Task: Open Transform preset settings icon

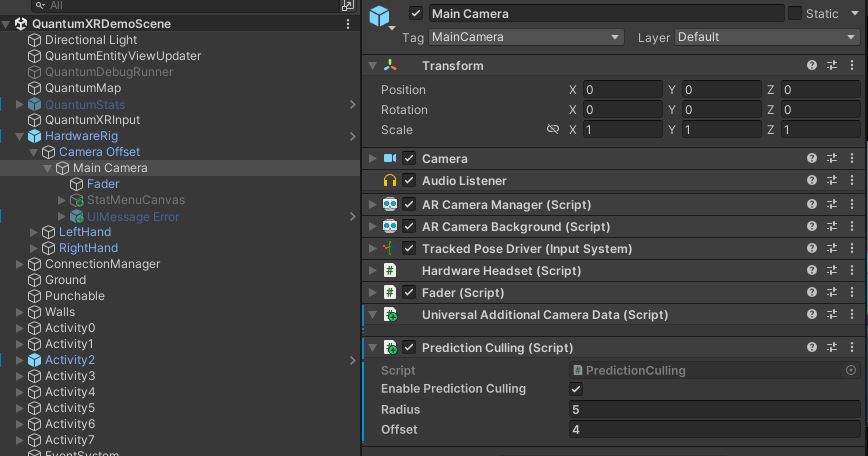Action: [832, 65]
